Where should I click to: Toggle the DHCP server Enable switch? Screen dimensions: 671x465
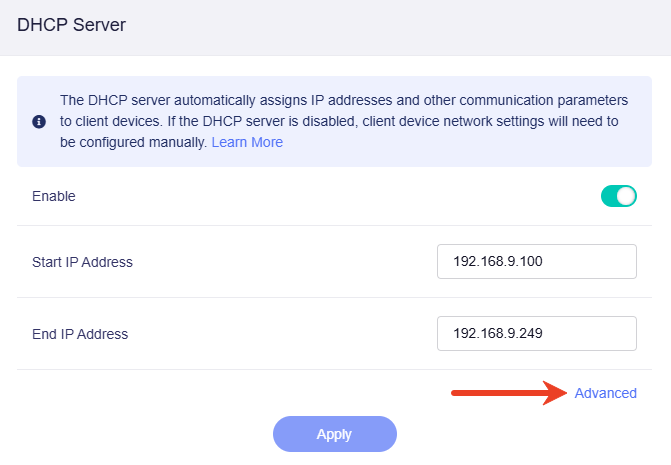coord(619,196)
